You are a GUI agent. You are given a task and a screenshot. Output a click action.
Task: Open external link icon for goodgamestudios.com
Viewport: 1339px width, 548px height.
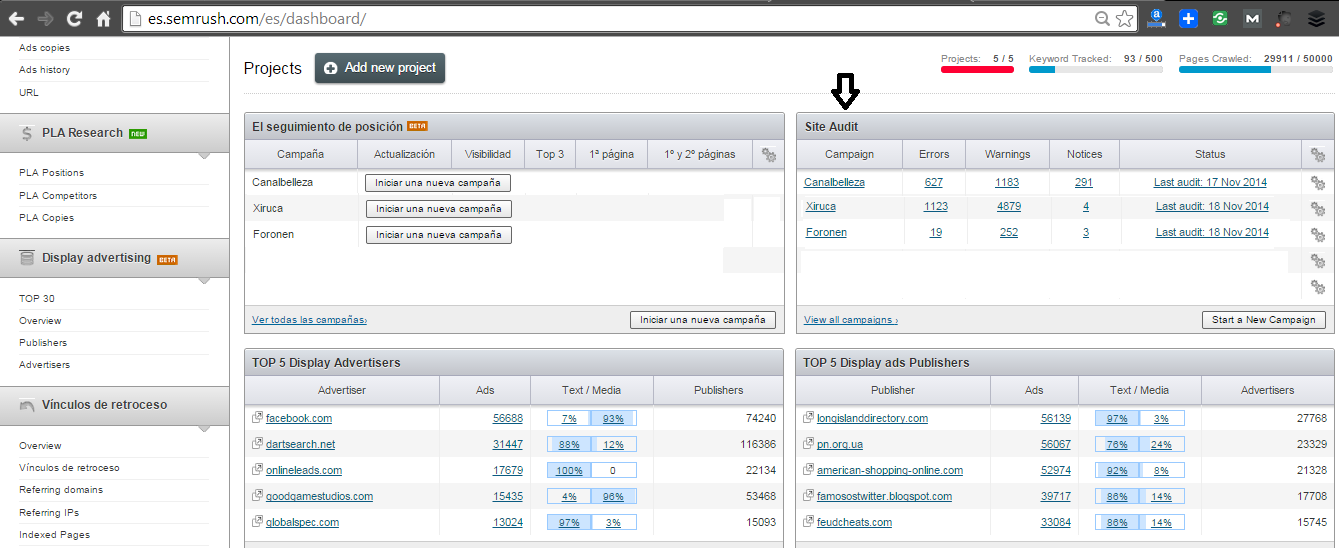coord(257,496)
